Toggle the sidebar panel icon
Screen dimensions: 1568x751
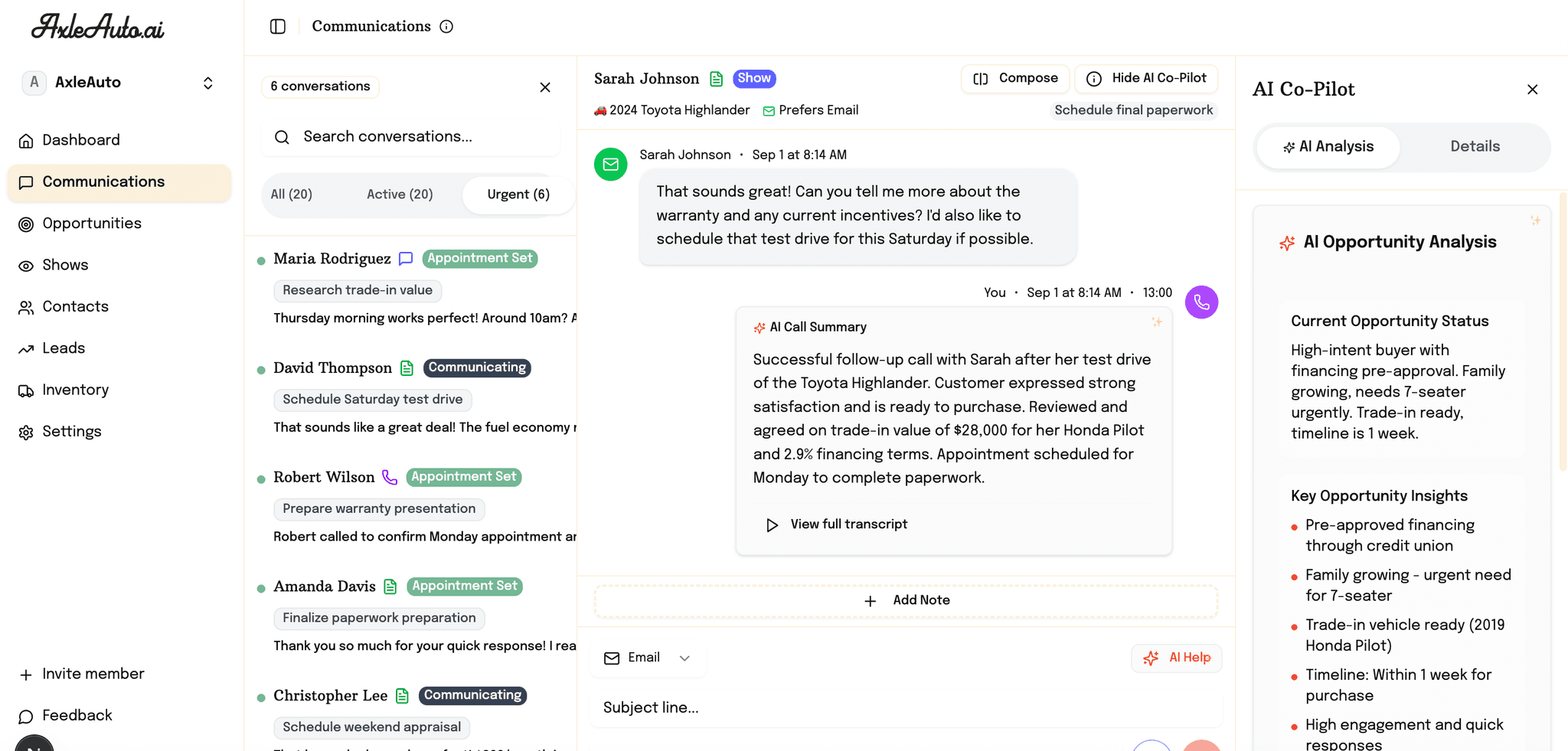[278, 27]
